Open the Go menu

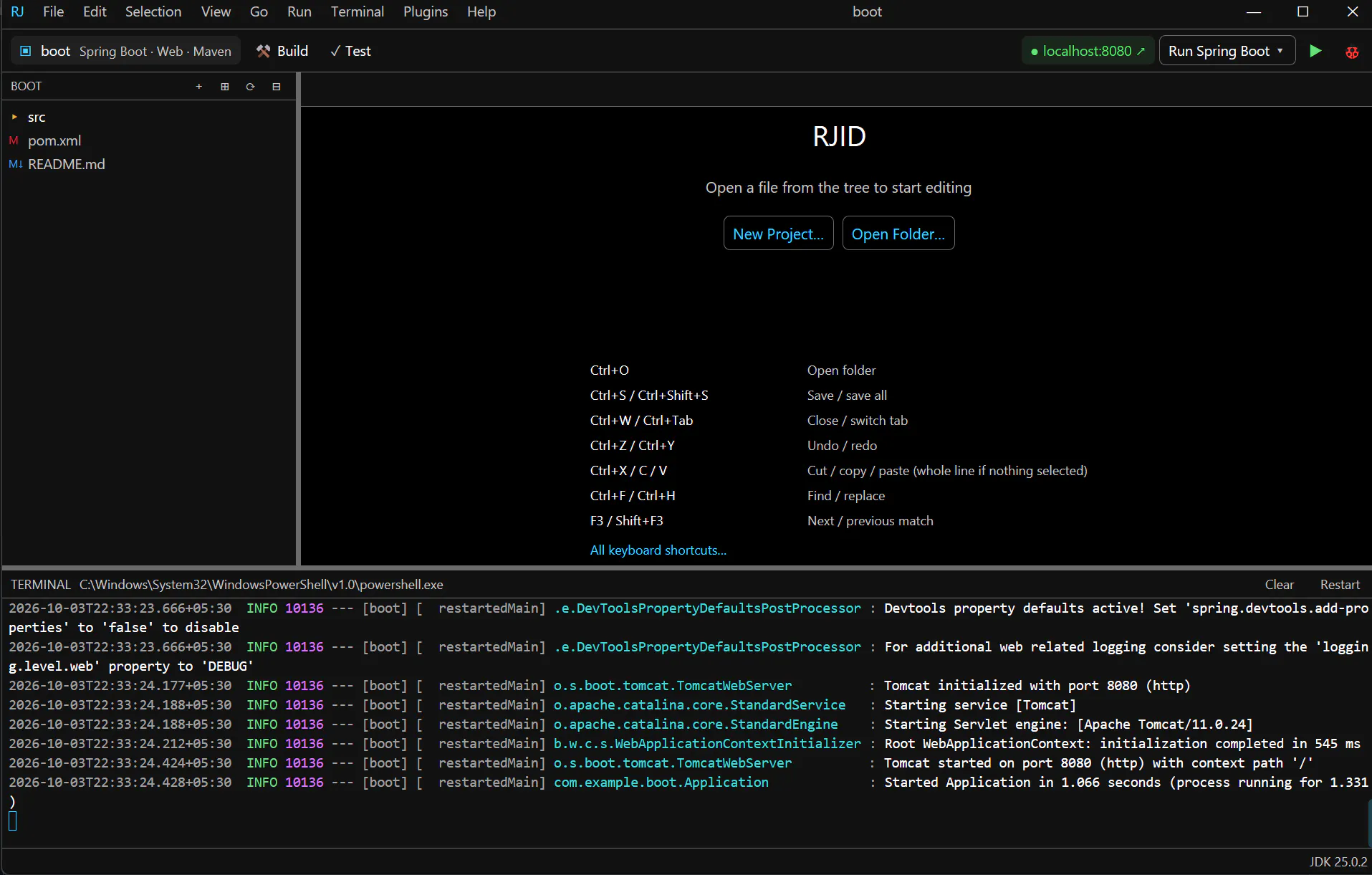(259, 11)
